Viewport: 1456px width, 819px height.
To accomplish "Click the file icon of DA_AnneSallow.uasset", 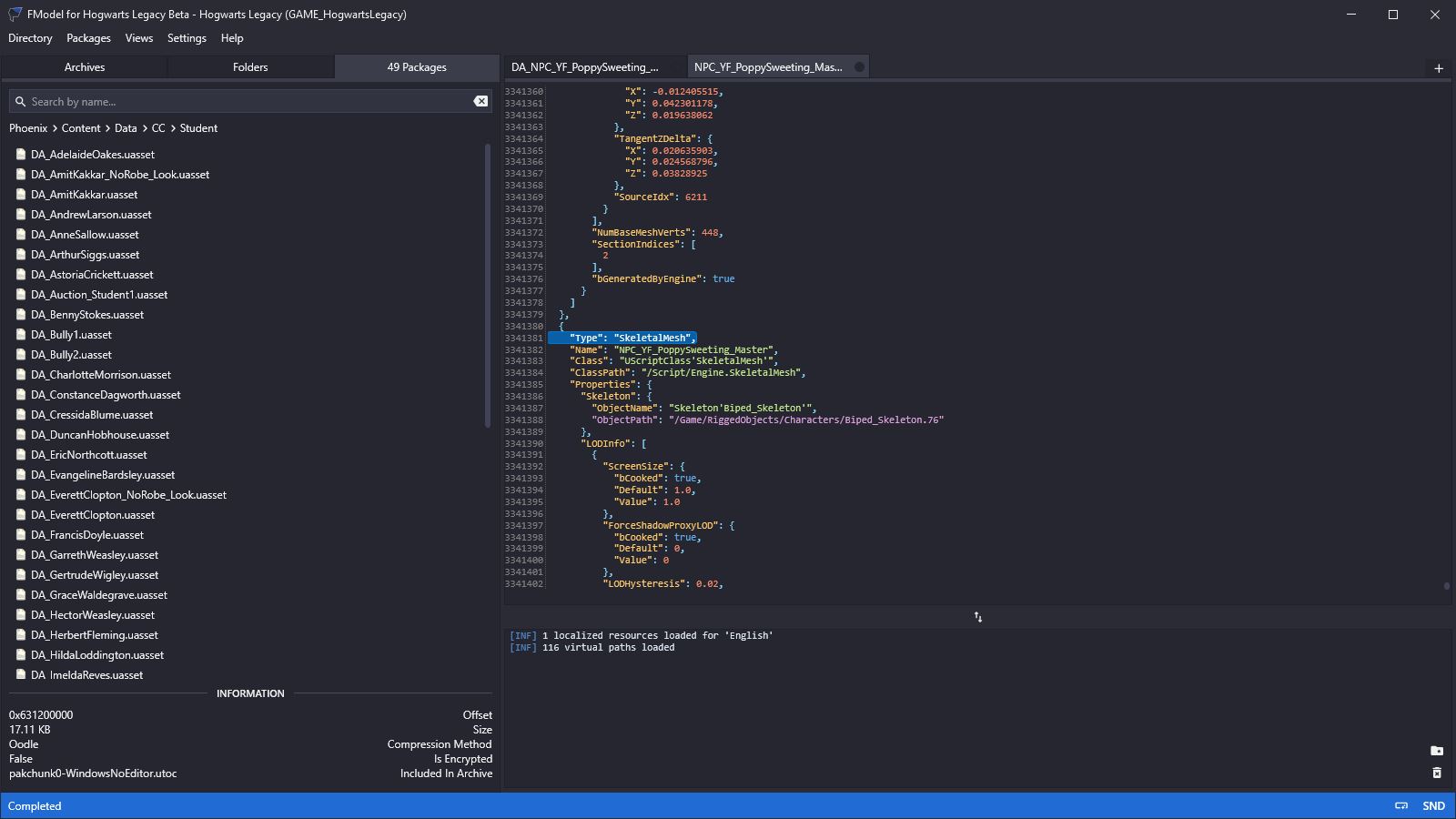I will pyautogui.click(x=21, y=235).
